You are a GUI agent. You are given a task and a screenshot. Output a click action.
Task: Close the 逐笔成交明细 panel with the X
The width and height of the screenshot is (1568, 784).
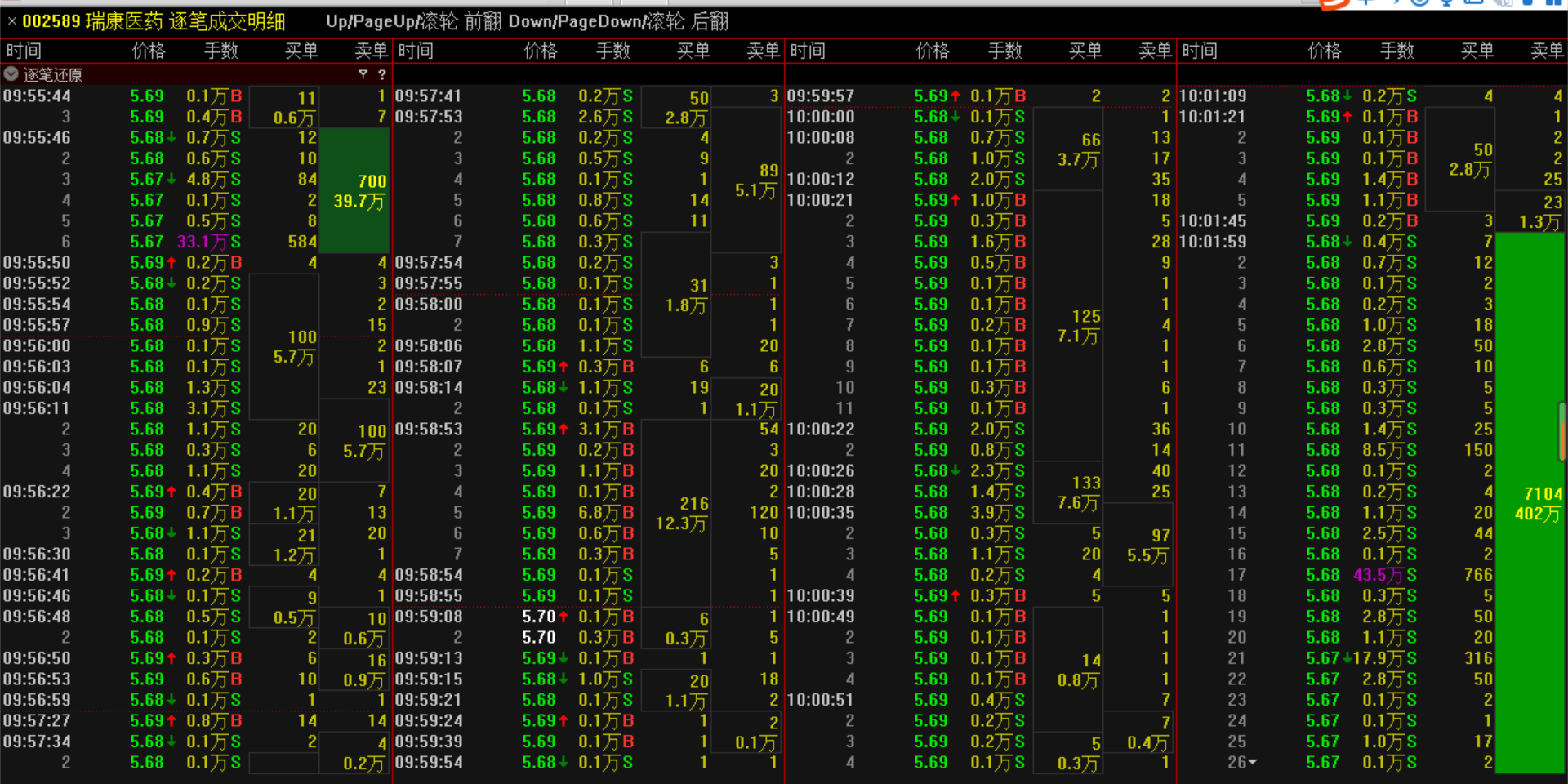(11, 21)
